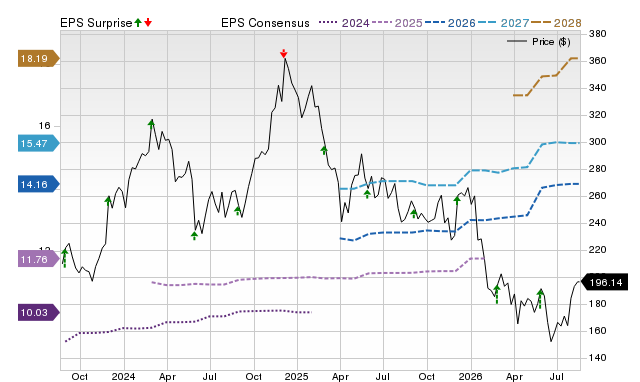Select the green surprise arrow near December 2025
The image size is (640, 382).
click(457, 200)
